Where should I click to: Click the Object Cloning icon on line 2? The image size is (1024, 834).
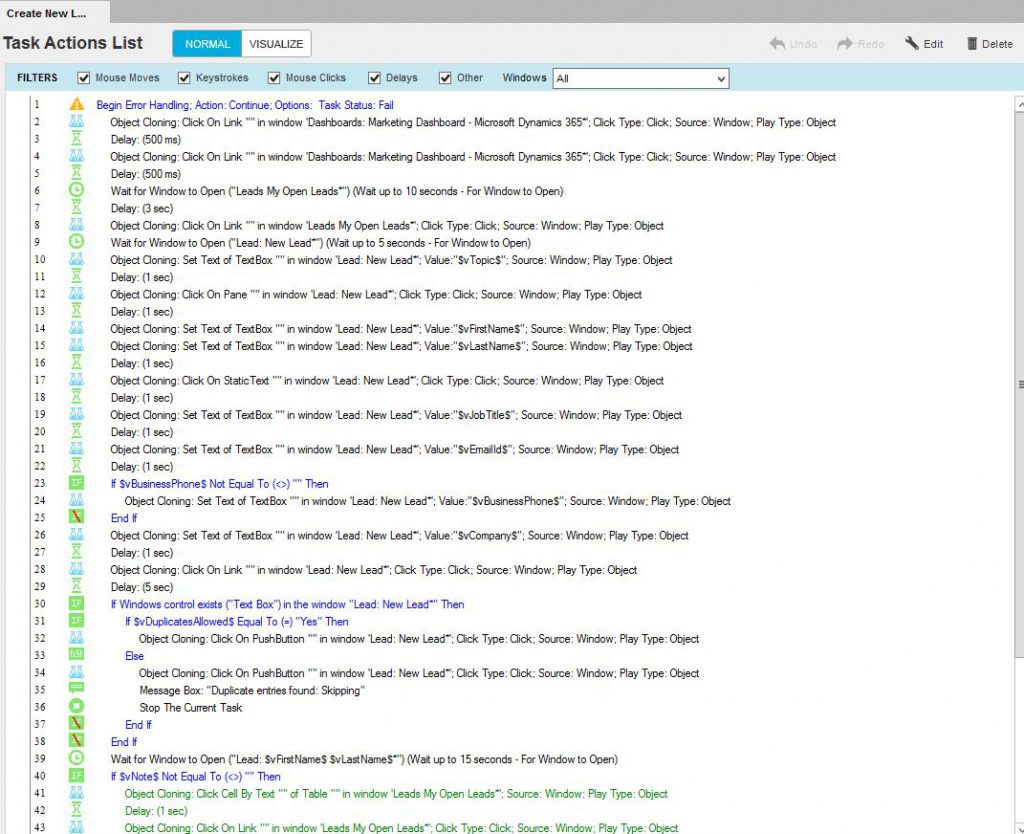pyautogui.click(x=76, y=122)
